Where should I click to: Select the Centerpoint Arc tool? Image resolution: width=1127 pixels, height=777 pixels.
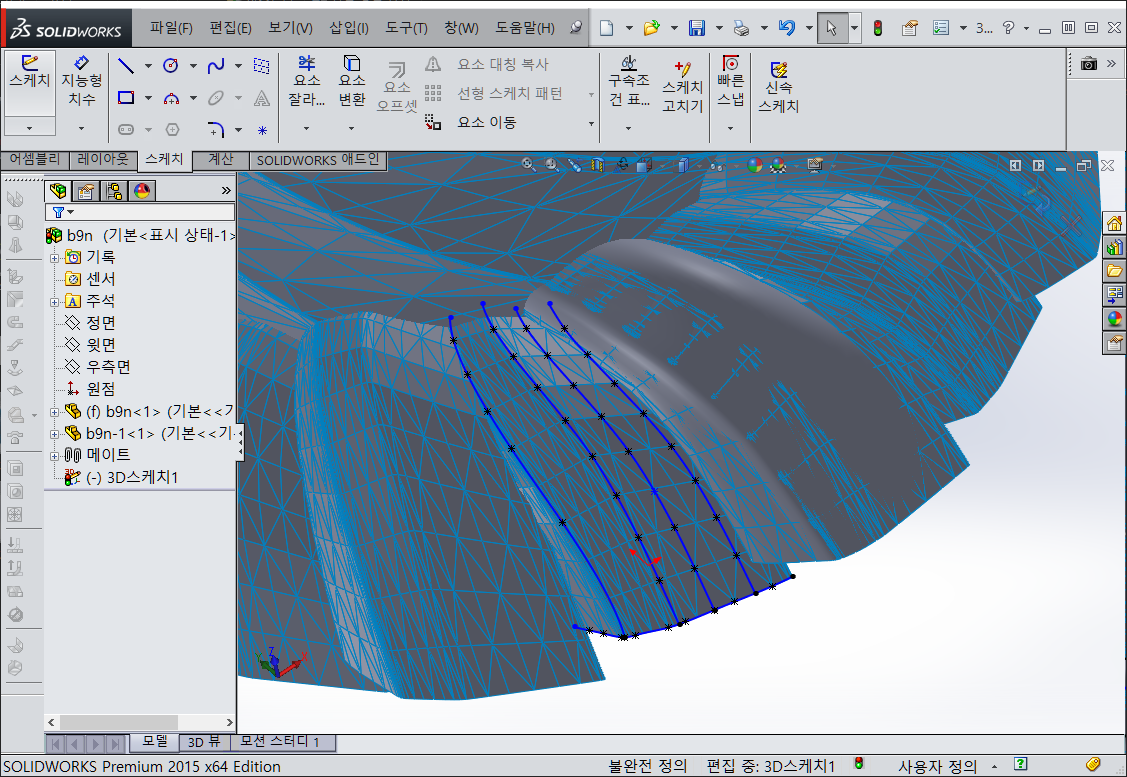[171, 98]
